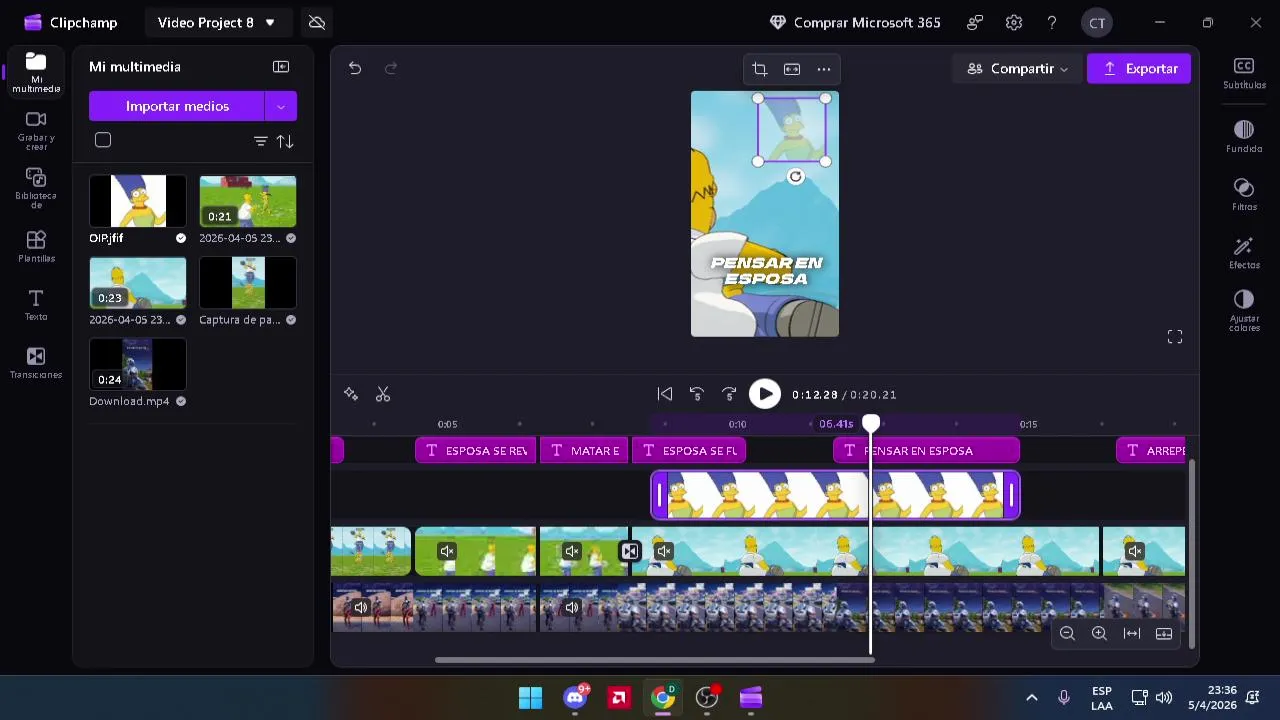This screenshot has height=720, width=1280.
Task: Toggle the select-all media checkbox
Action: coord(103,140)
